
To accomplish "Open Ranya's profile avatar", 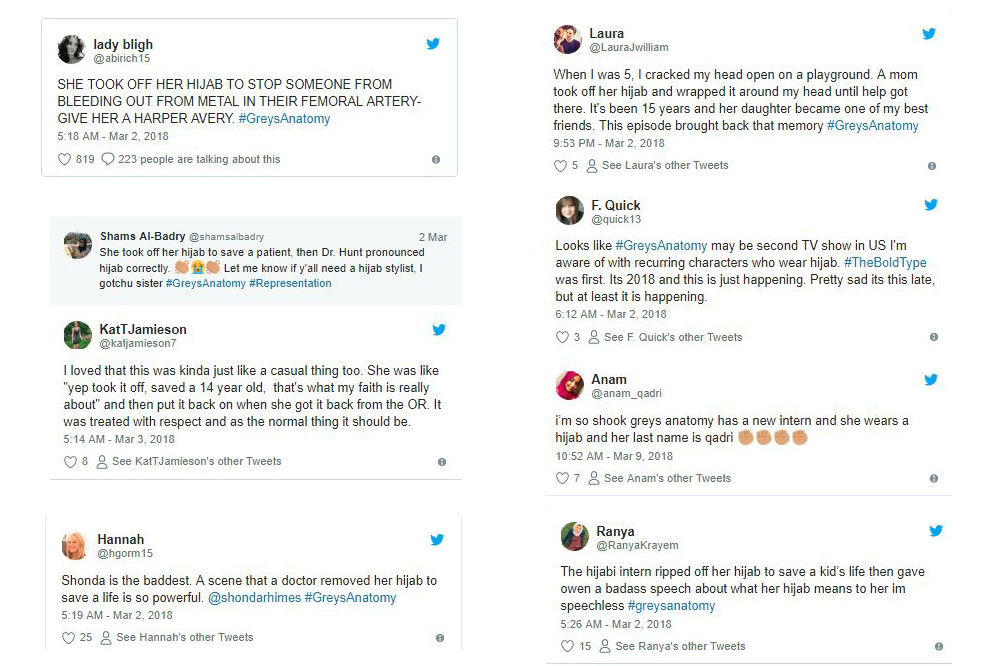I will pyautogui.click(x=575, y=536).
